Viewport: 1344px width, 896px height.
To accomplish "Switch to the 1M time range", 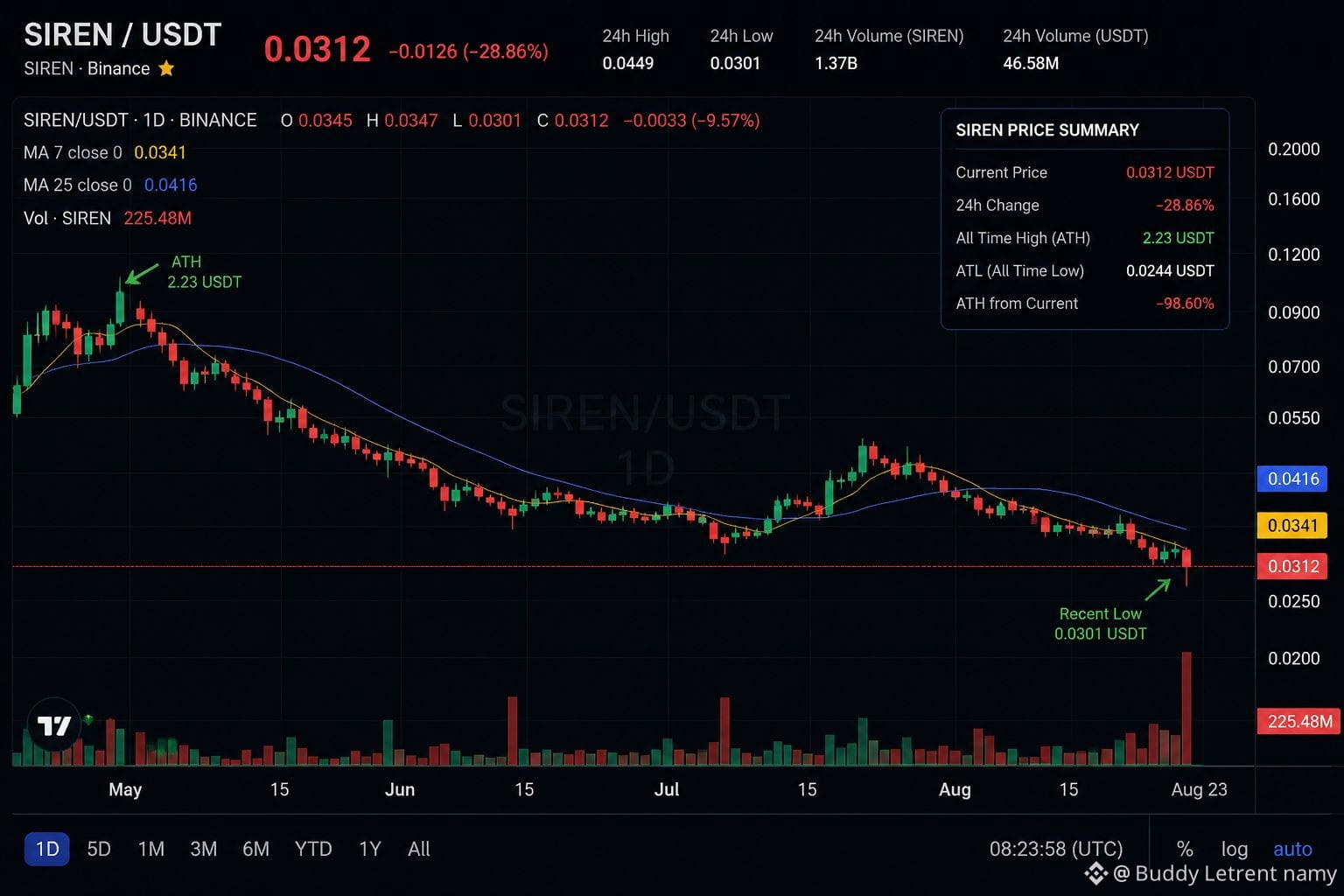I will click(x=151, y=849).
